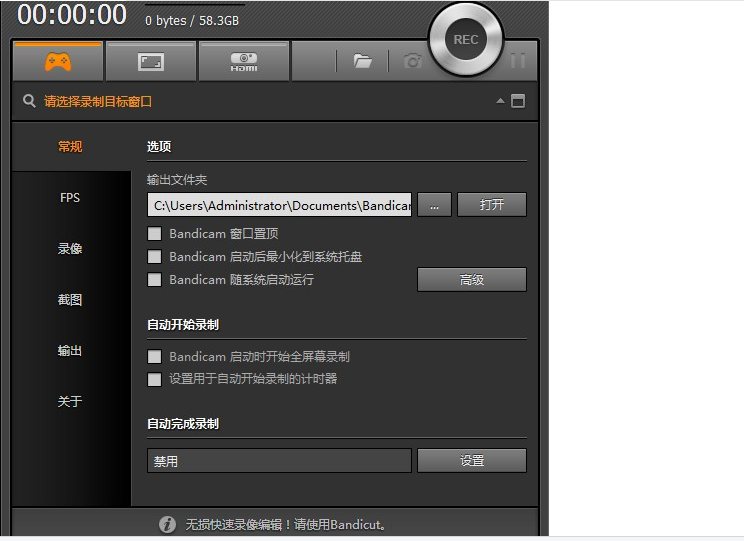
Task: Open the 高级 advanced options button
Action: tap(472, 280)
